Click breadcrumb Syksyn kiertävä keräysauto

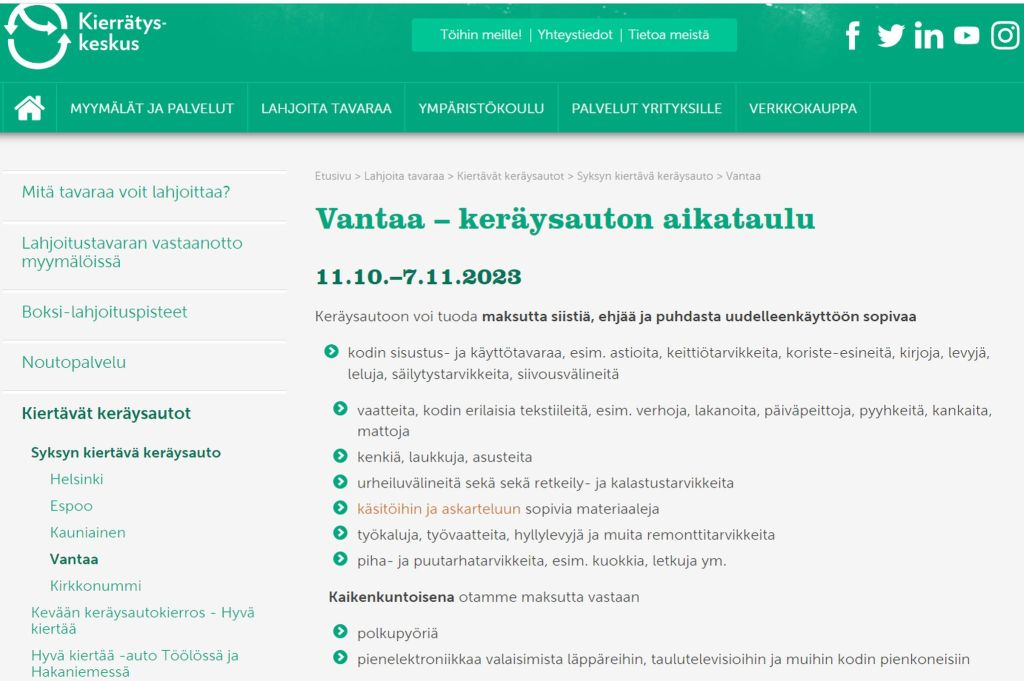pos(645,176)
